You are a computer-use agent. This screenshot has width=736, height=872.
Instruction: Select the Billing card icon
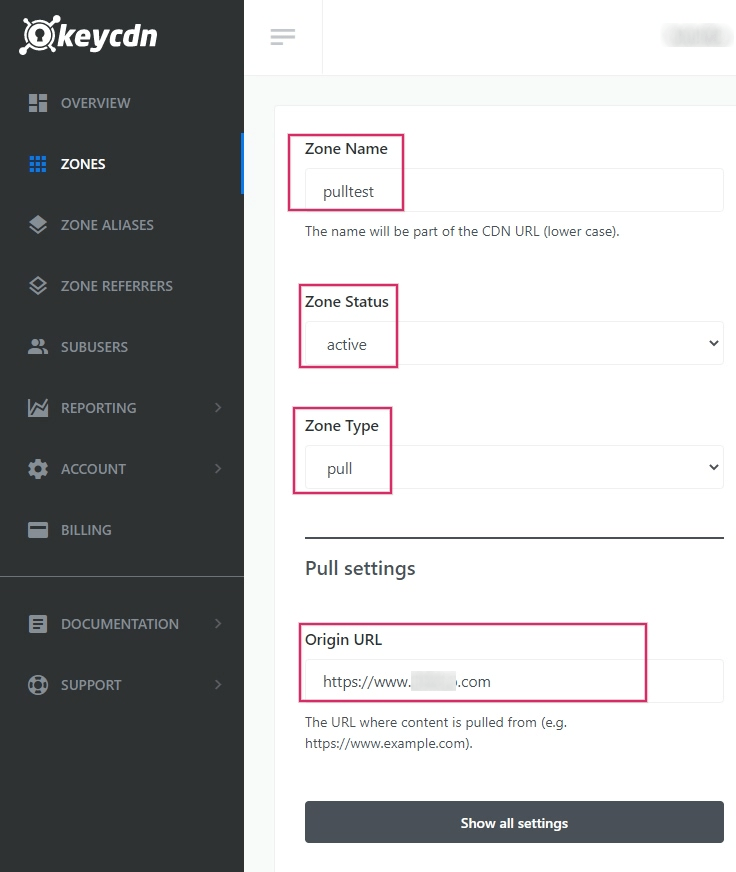pyautogui.click(x=38, y=529)
